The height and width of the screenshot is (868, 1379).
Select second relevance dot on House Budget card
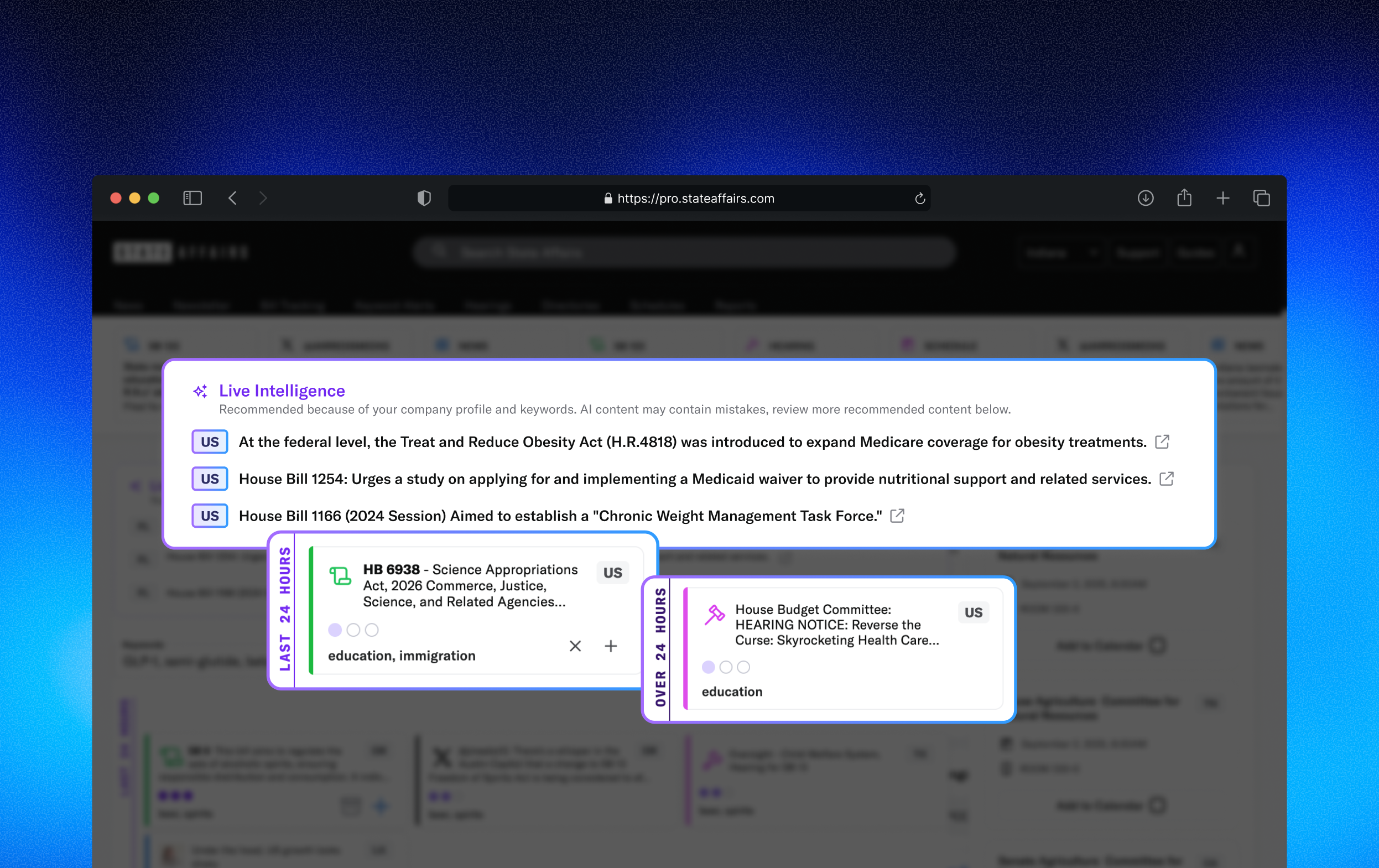[726, 667]
